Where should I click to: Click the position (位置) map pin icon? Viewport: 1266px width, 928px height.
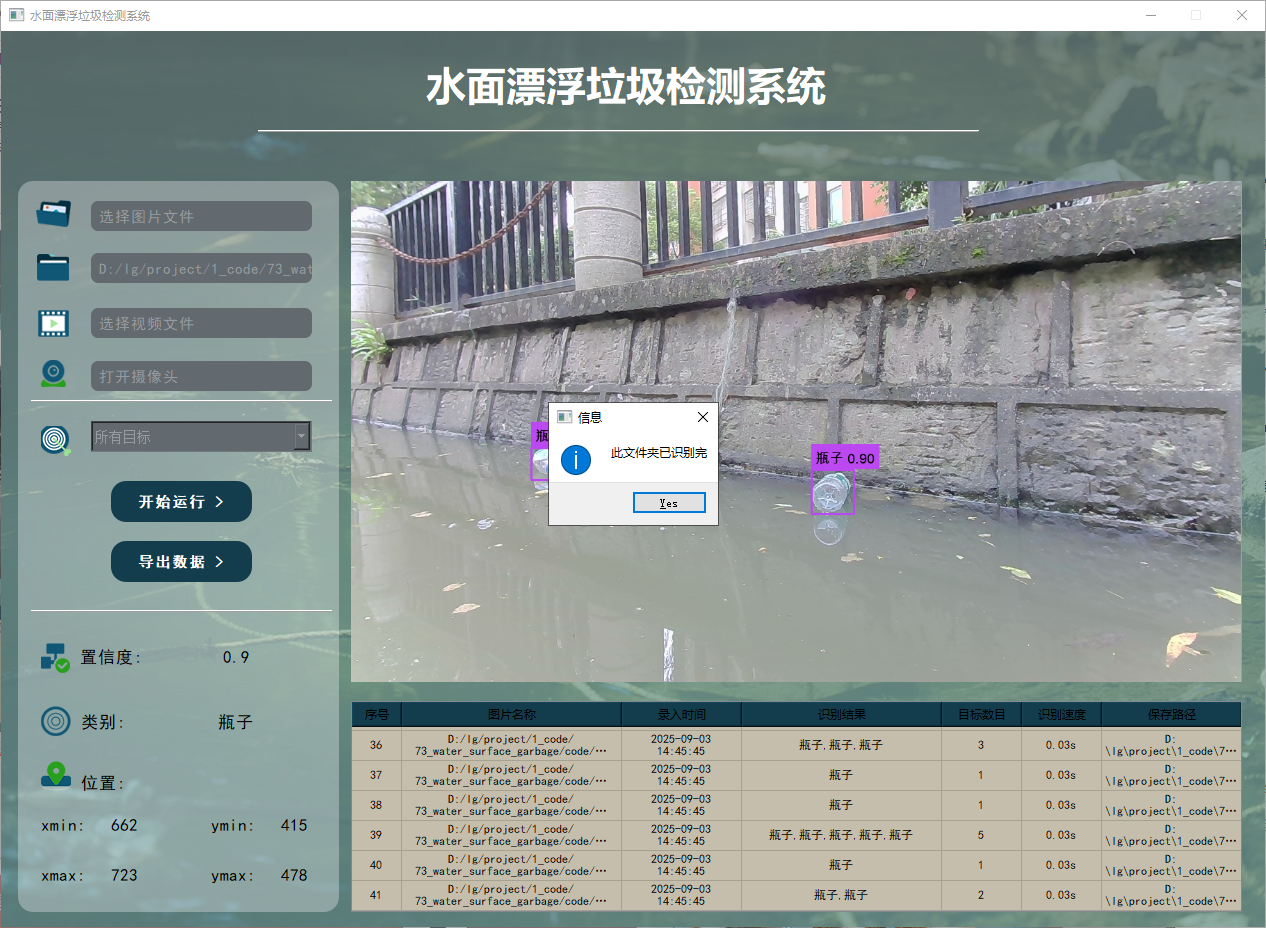click(55, 775)
